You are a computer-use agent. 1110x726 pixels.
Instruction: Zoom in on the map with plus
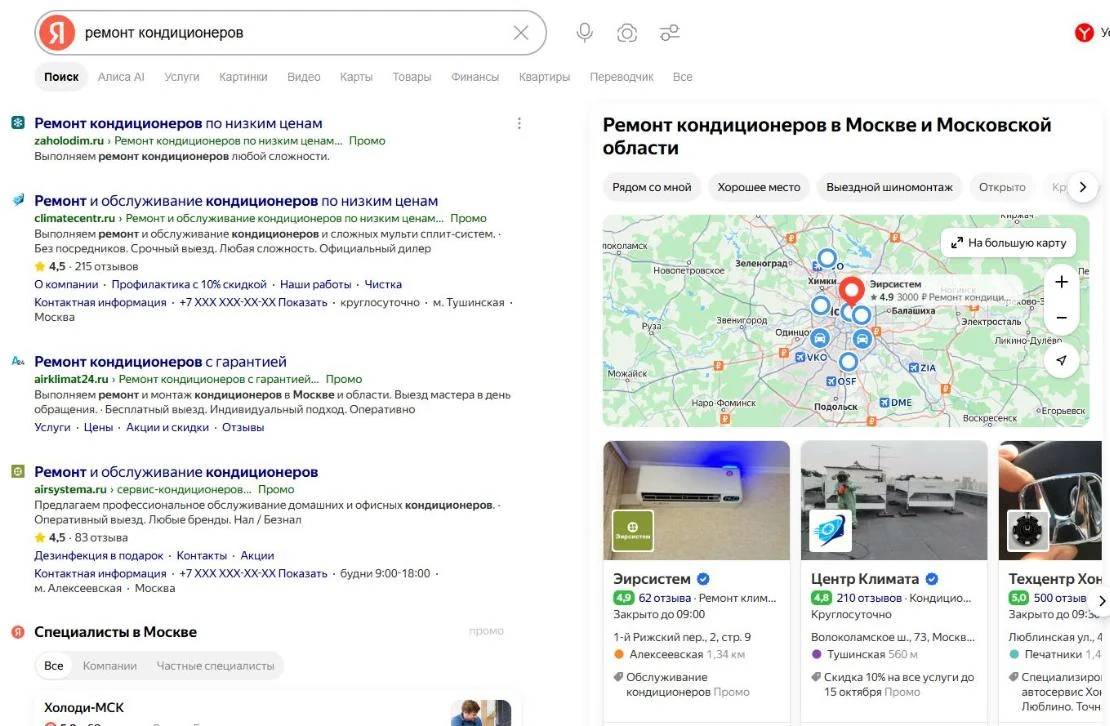click(1061, 282)
